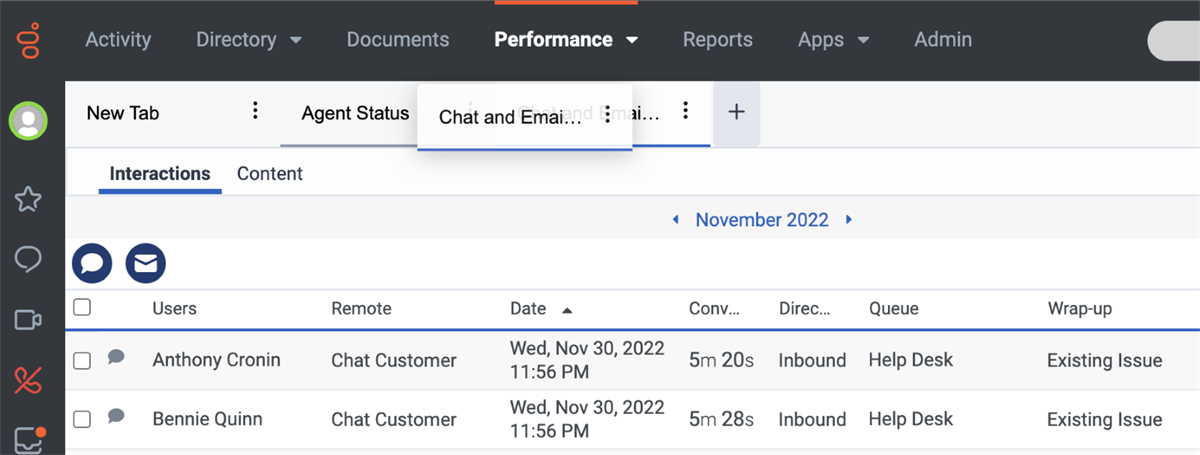Filter interactions by email envelope icon
Image resolution: width=1200 pixels, height=455 pixels.
[x=146, y=263]
